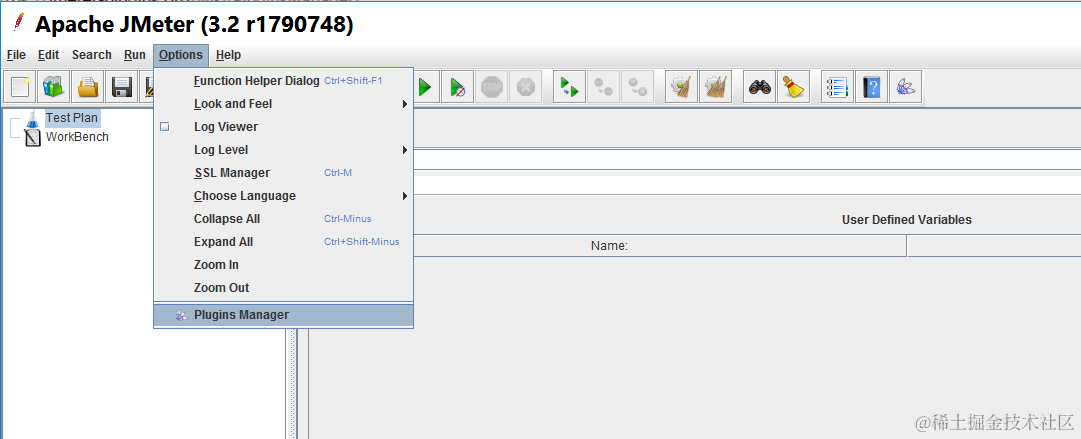Click the Save floppy disk icon
This screenshot has width=1081, height=439.
[x=122, y=87]
